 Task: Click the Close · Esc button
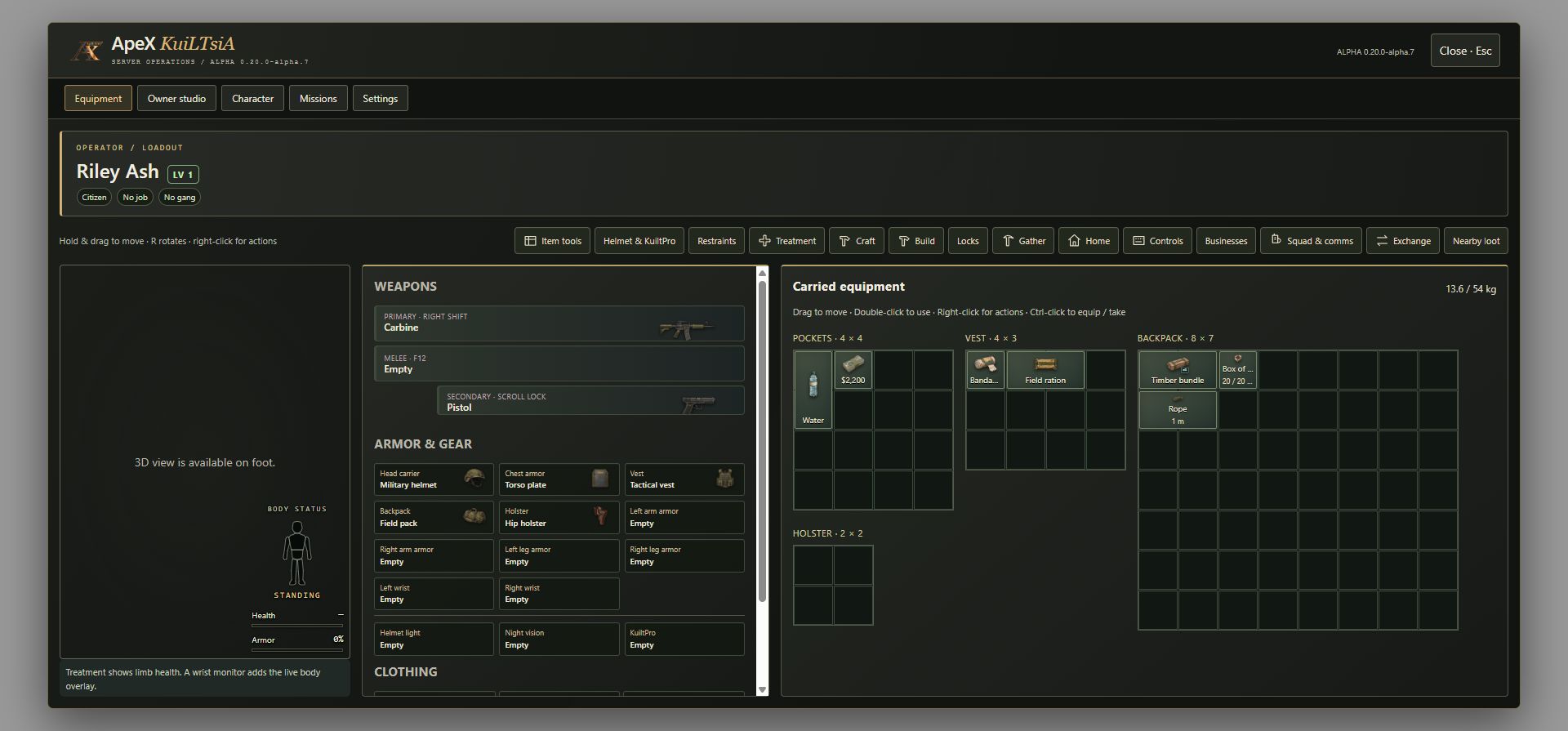coord(1465,51)
